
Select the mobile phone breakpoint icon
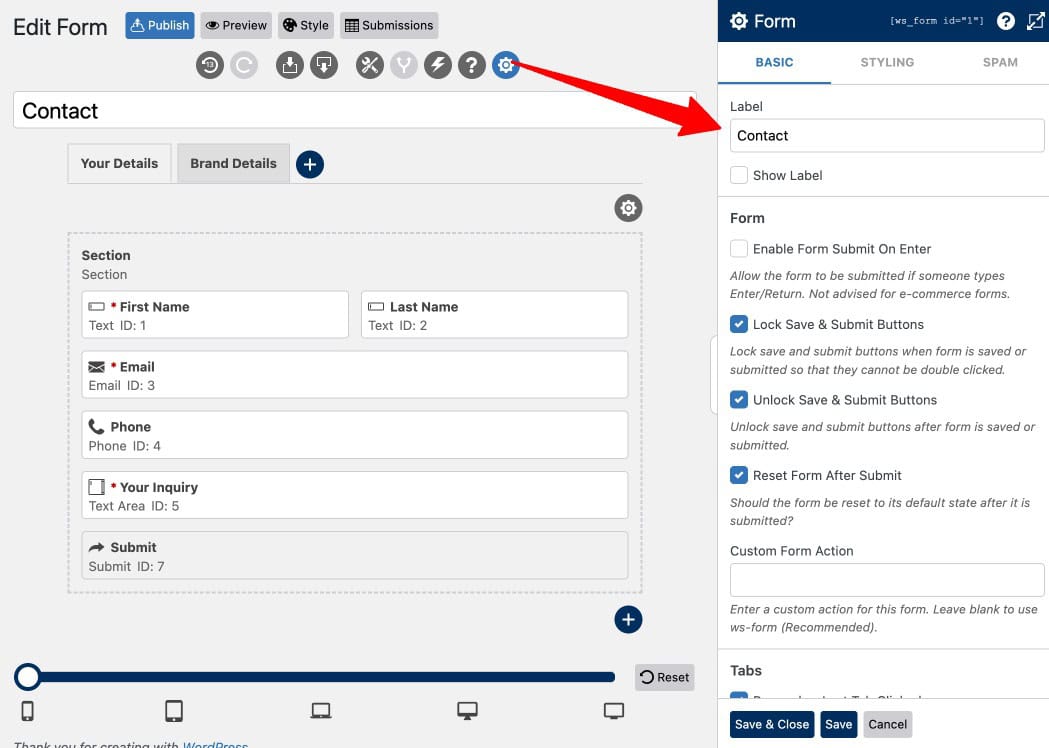point(27,711)
